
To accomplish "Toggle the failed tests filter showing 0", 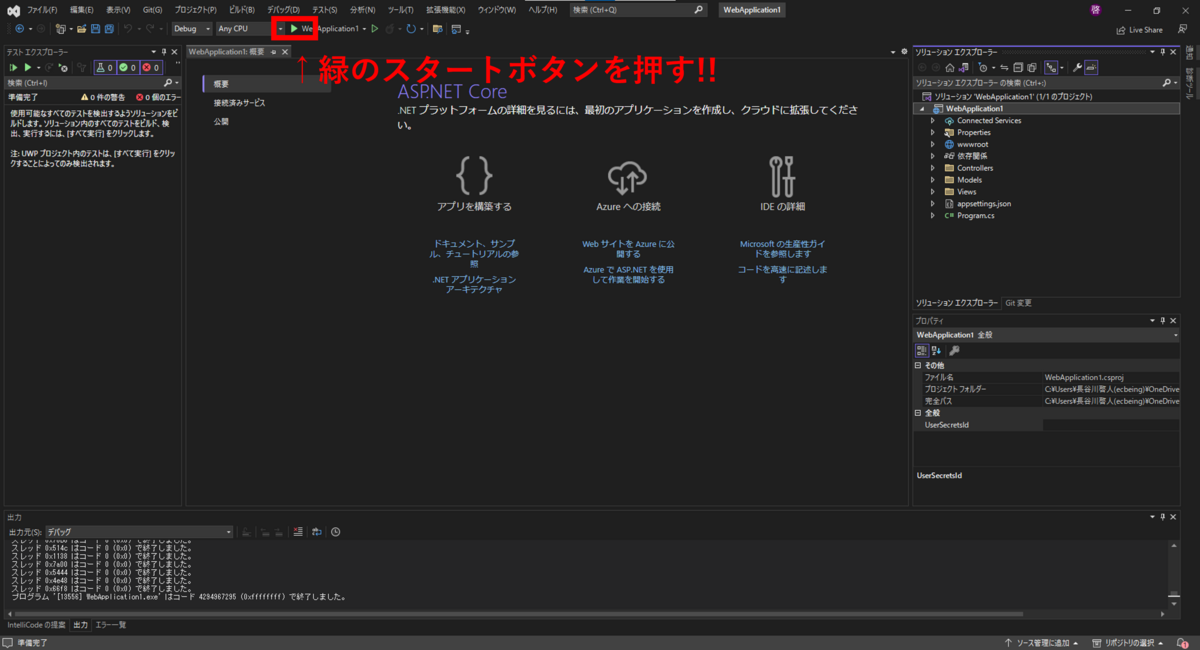I will 151,67.
